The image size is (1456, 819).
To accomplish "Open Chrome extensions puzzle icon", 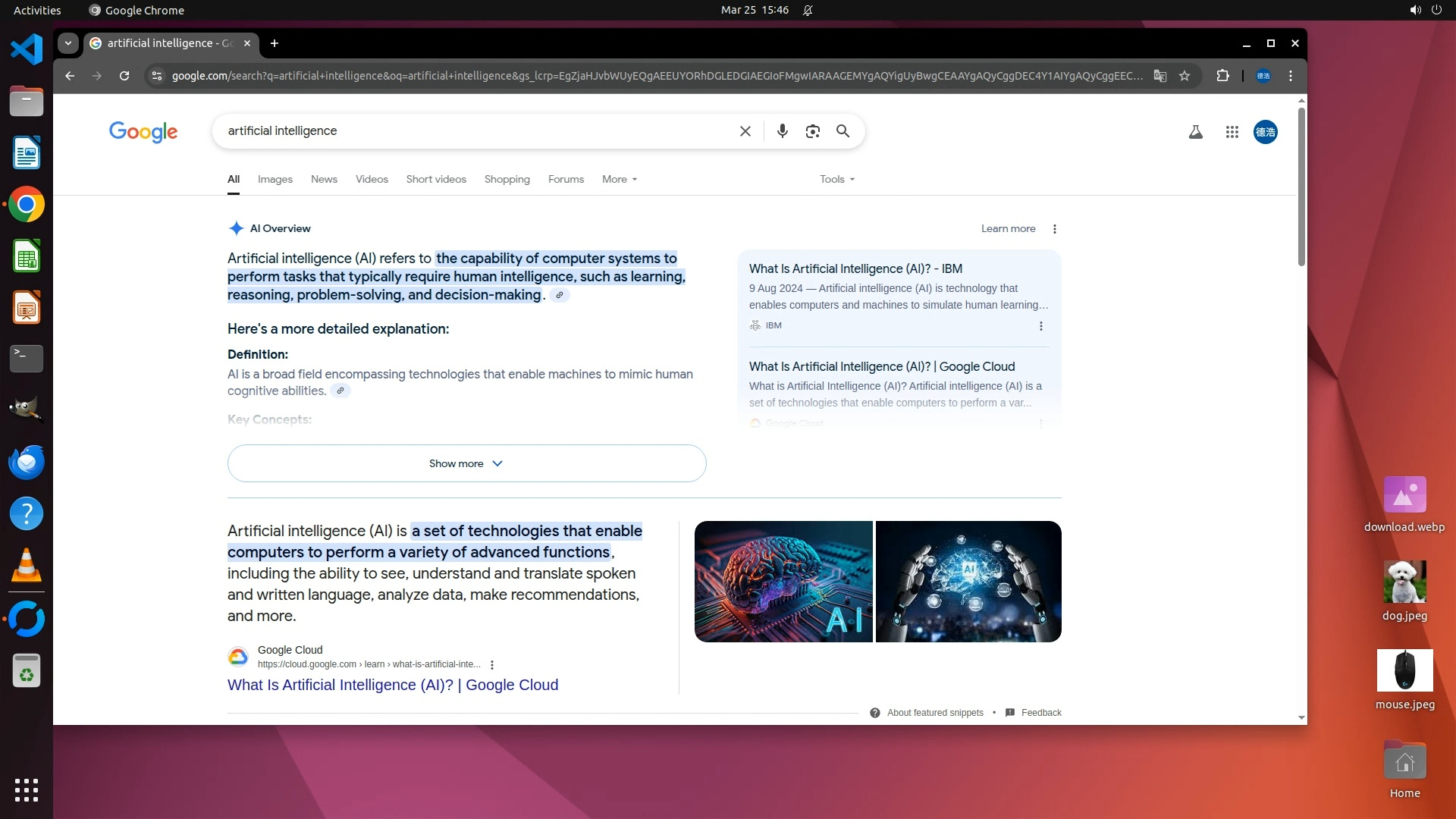I will [x=1222, y=76].
